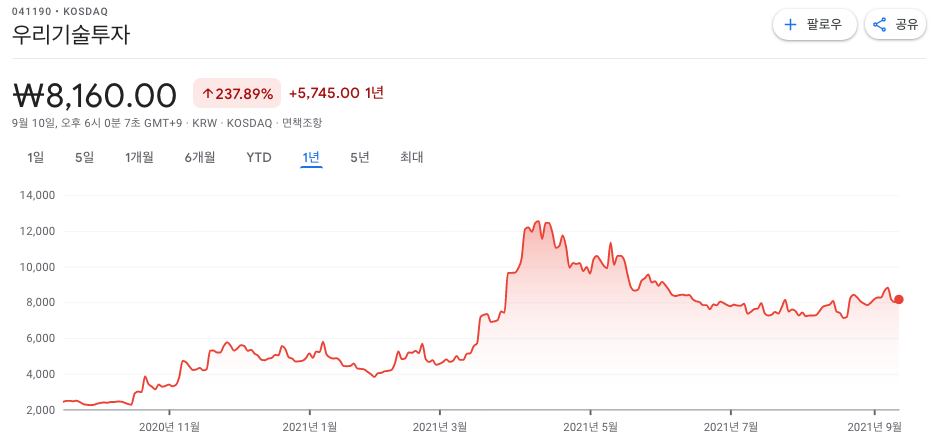929x443 pixels.
Task: Click the 2021년 1월 x-axis label
Action: 310,426
